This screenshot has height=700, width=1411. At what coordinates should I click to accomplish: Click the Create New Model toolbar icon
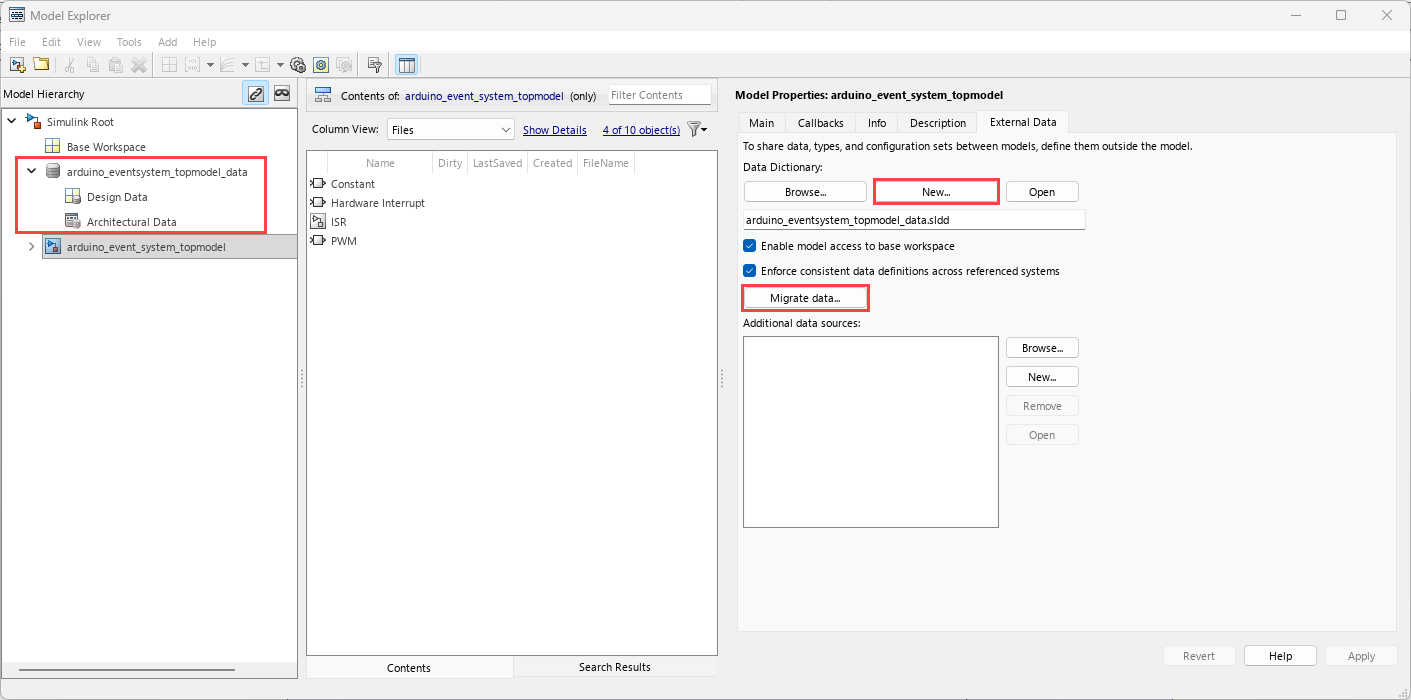[x=17, y=64]
